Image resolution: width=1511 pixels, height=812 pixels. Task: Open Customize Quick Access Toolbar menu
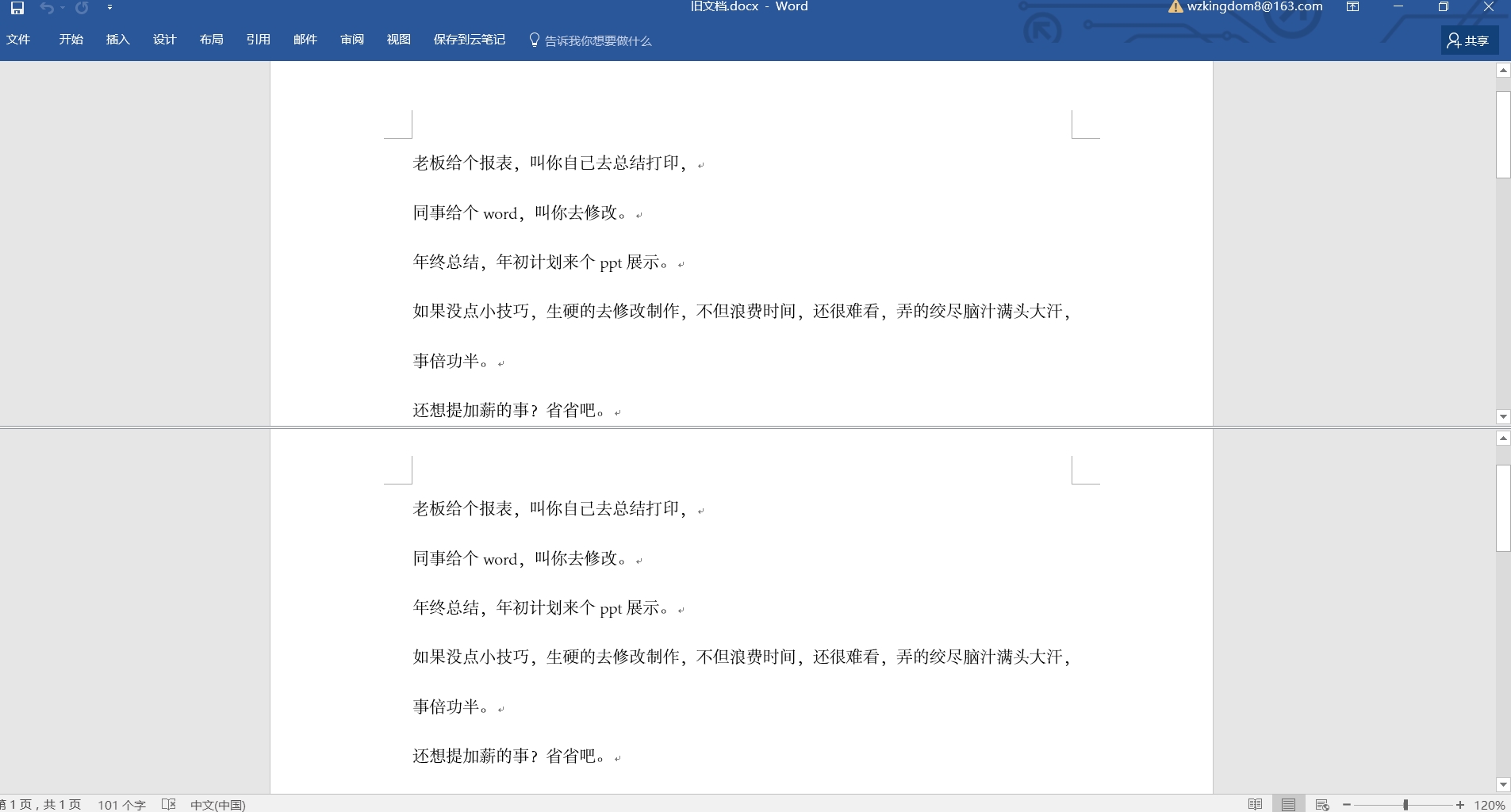(x=110, y=8)
